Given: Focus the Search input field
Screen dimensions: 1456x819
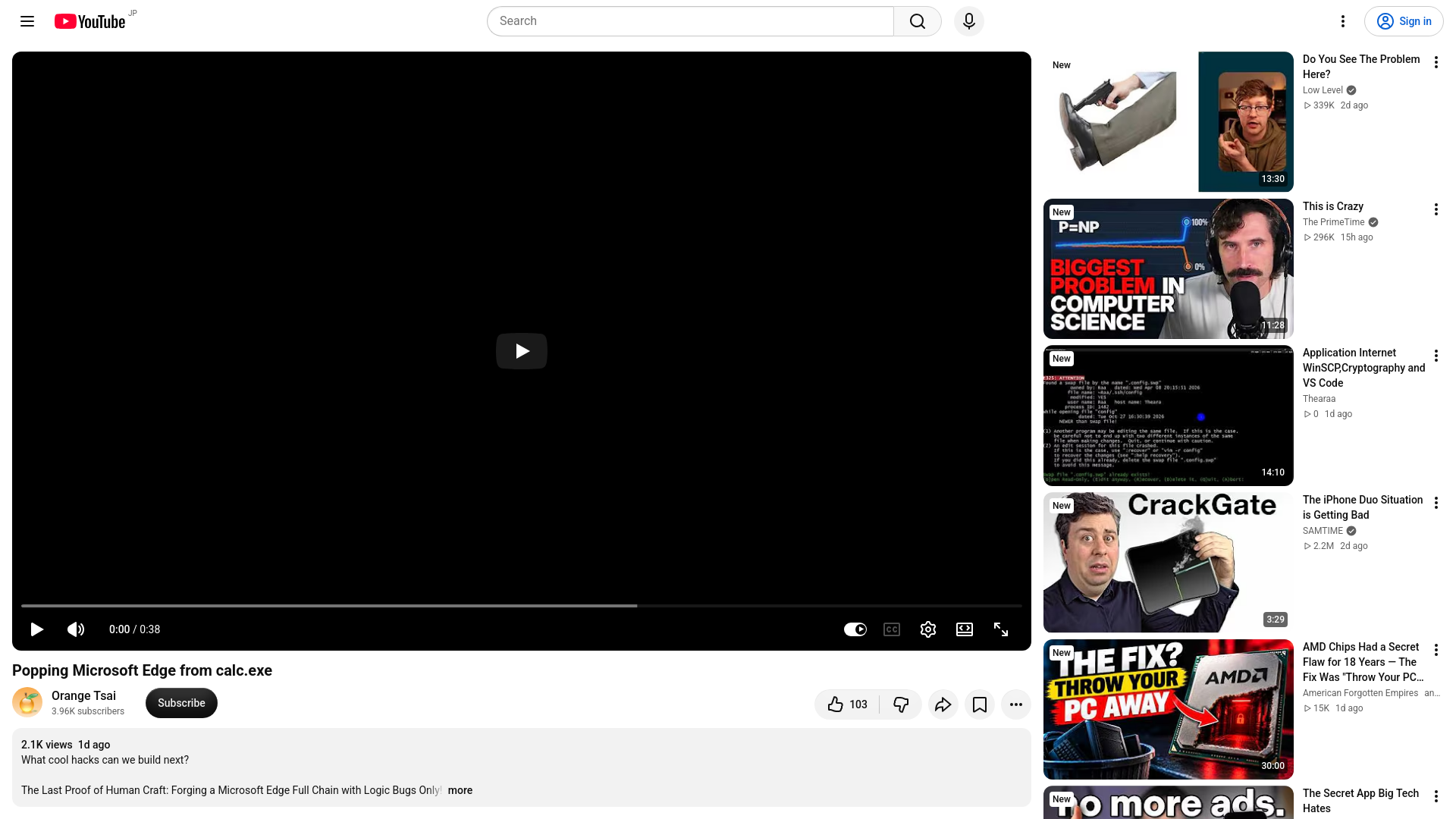Looking at the screenshot, I should pyautogui.click(x=690, y=21).
